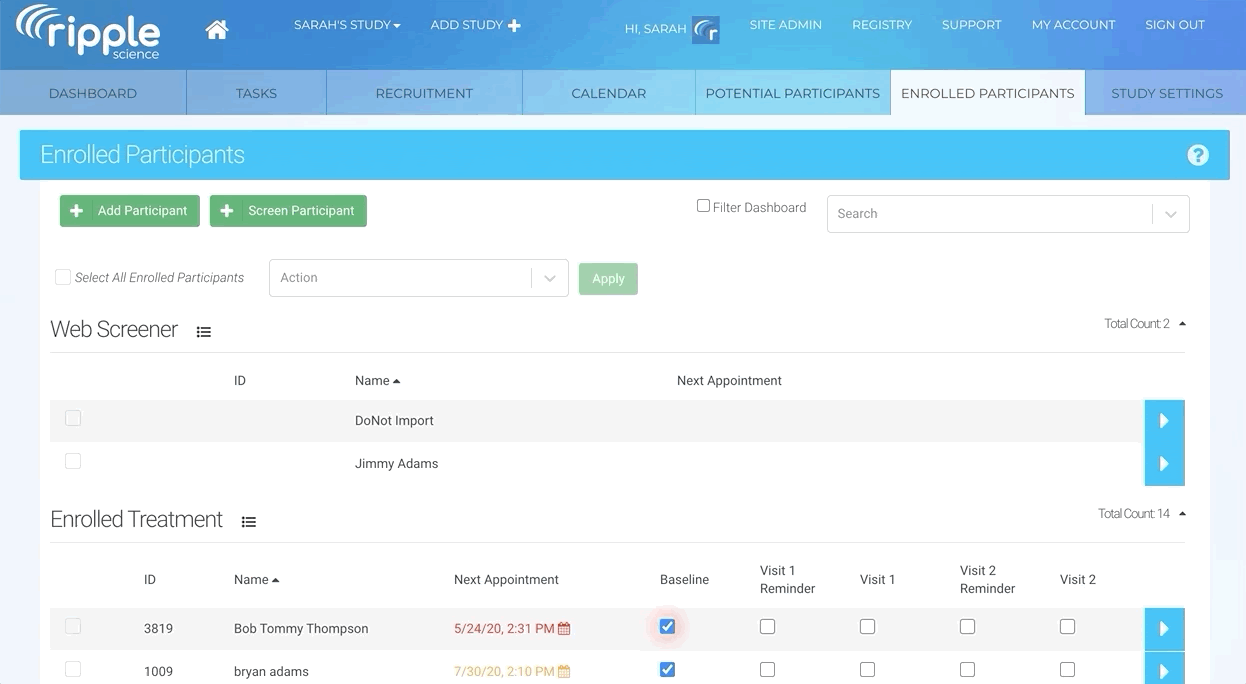Enable the Filter Dashboard checkbox
This screenshot has height=684, width=1246.
[703, 206]
